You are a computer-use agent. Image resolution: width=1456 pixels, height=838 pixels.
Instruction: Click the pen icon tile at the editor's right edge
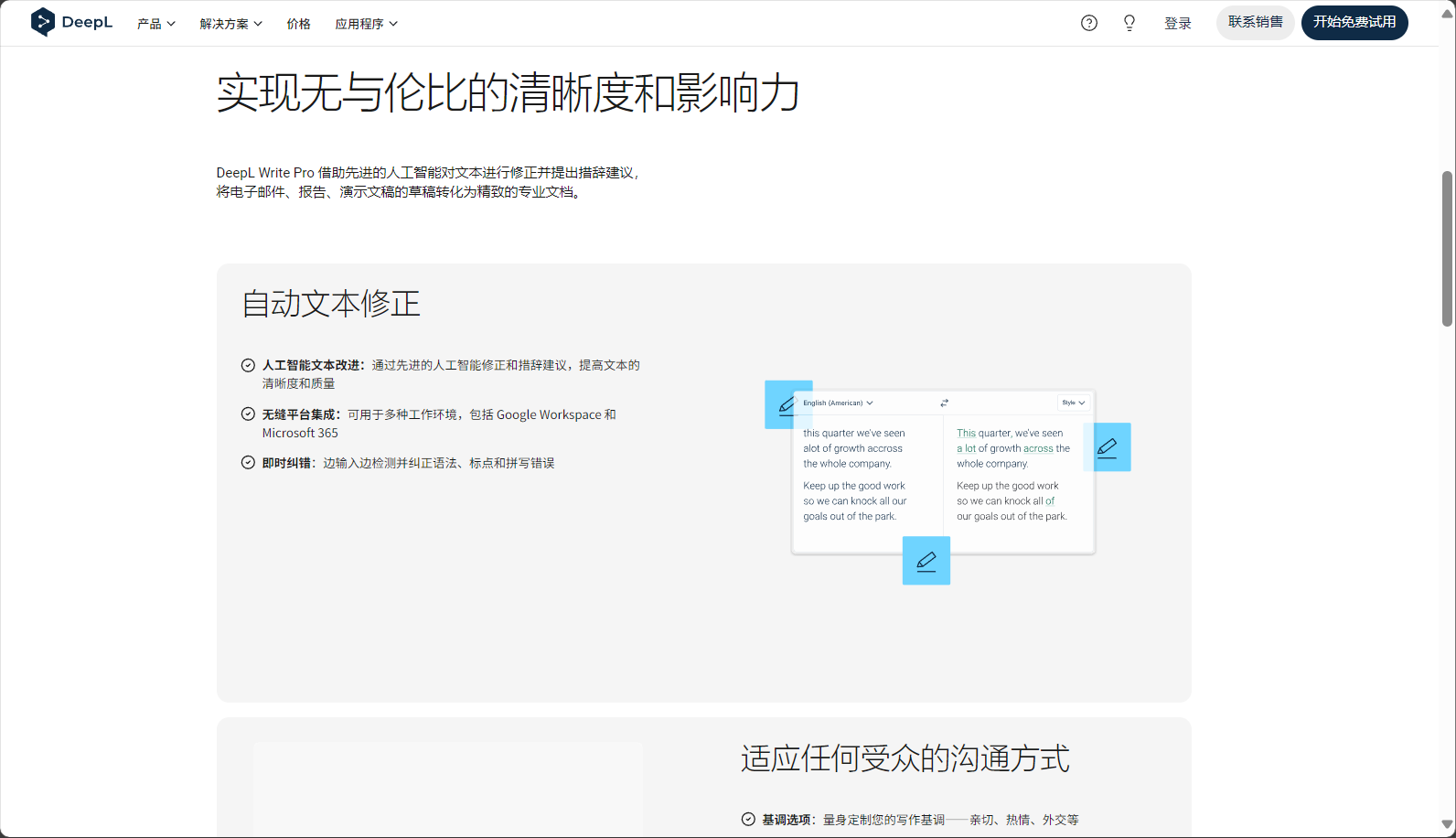(x=1108, y=447)
